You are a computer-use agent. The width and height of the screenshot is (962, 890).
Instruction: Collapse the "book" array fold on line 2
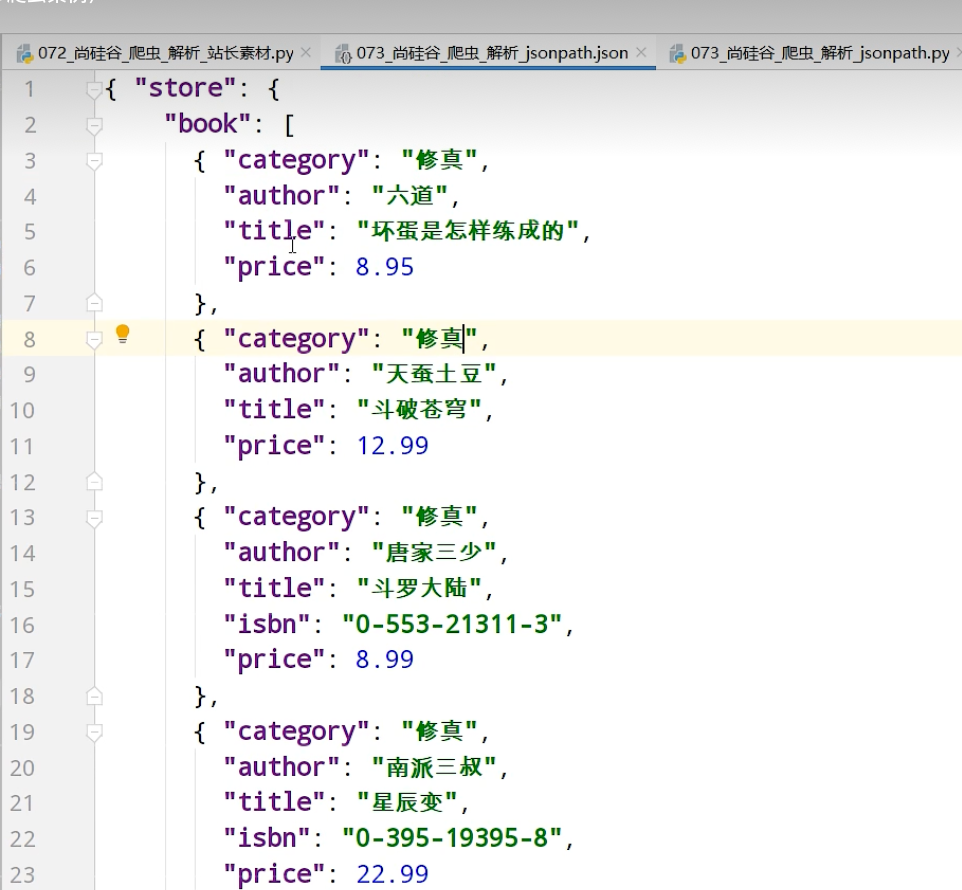click(94, 126)
